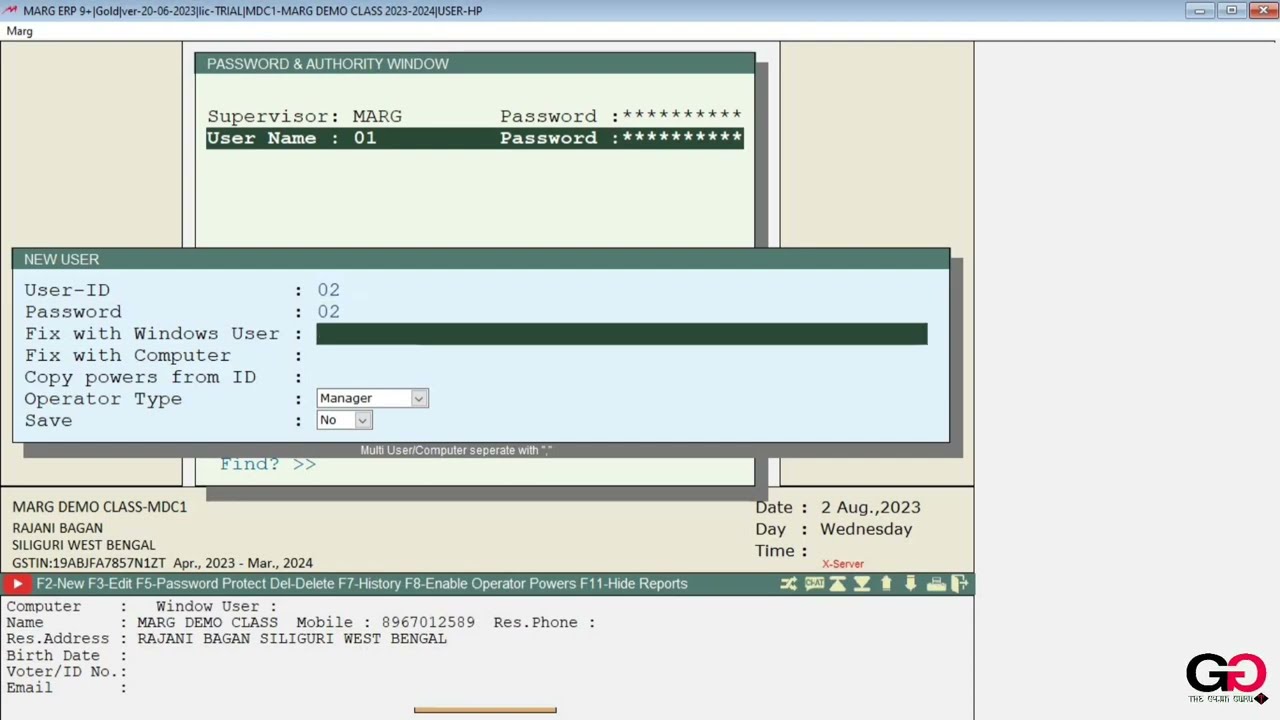
Task: Open the Marg menu
Action: [x=20, y=31]
